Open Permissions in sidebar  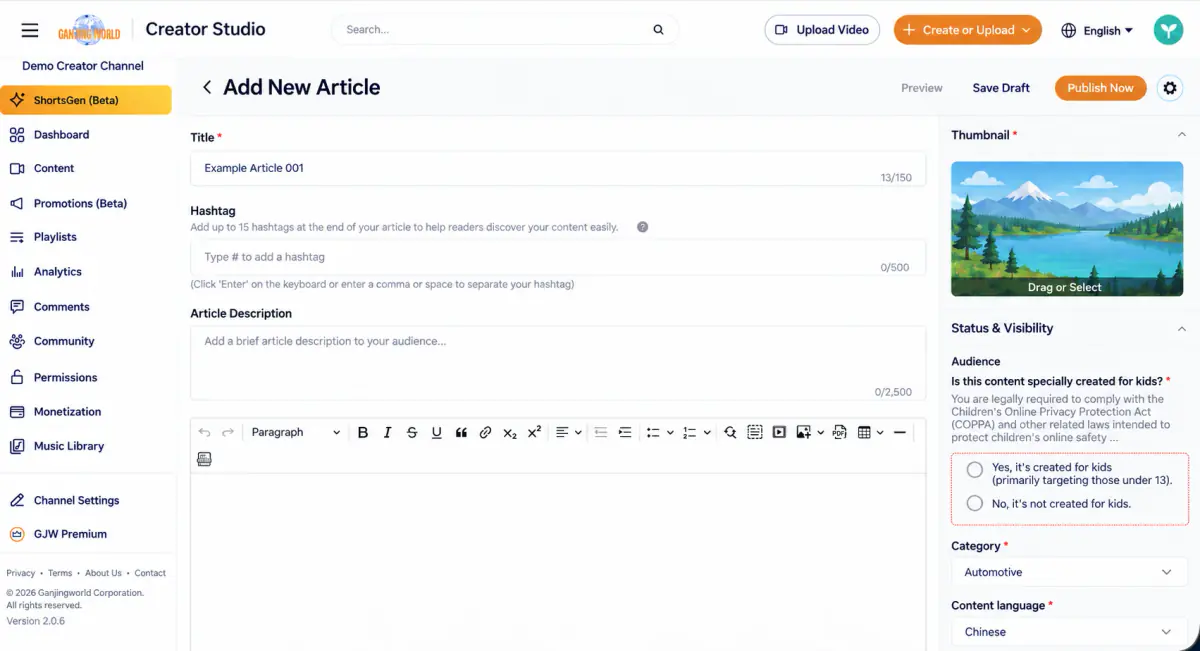coord(65,377)
